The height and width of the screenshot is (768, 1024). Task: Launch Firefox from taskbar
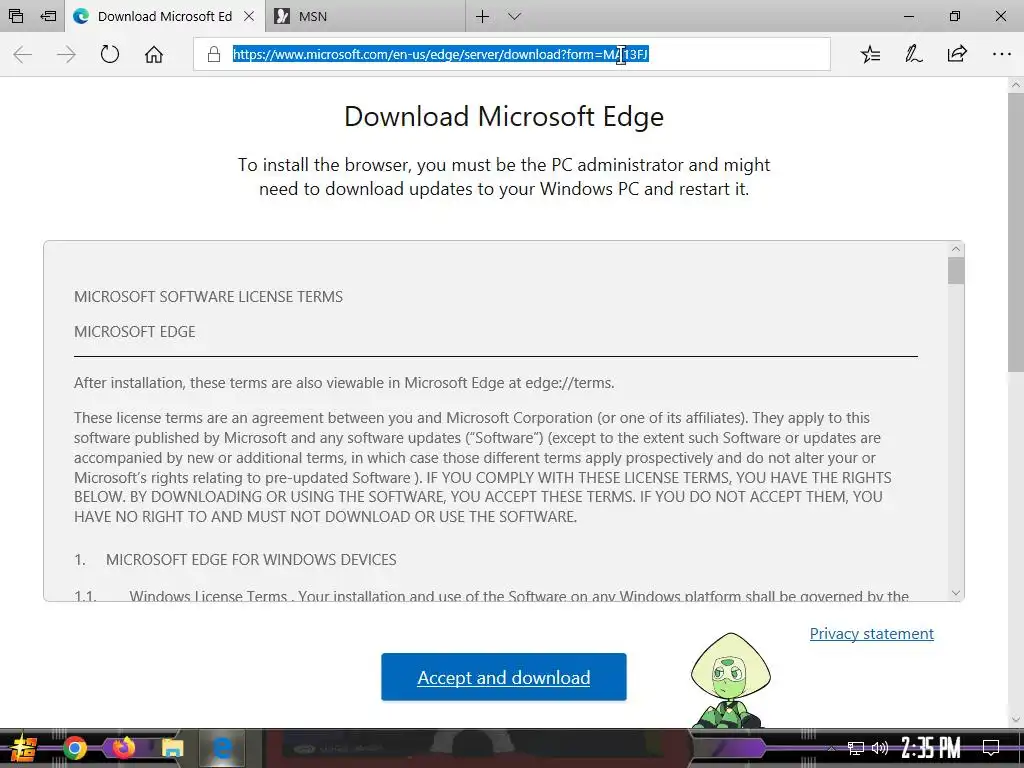[123, 748]
